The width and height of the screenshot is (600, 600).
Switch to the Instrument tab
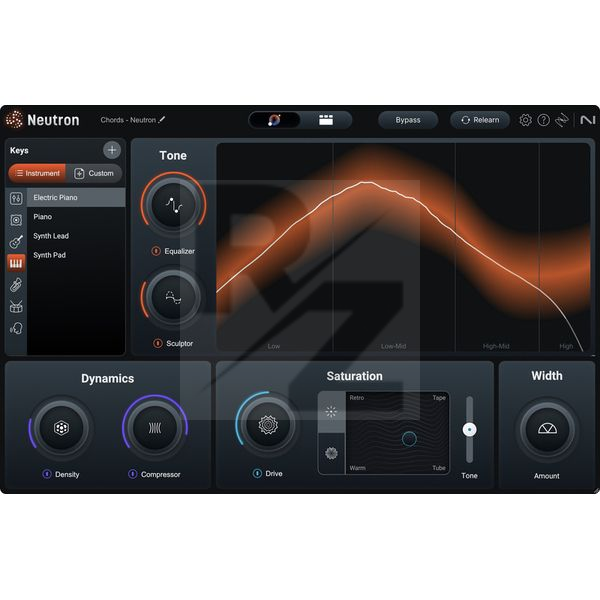[x=37, y=173]
